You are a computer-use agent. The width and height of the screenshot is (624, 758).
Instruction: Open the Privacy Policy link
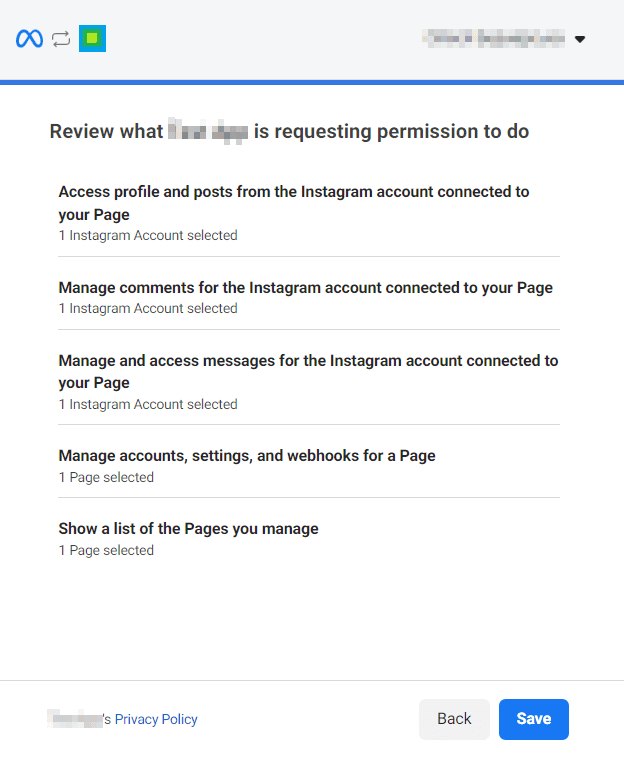(156, 719)
